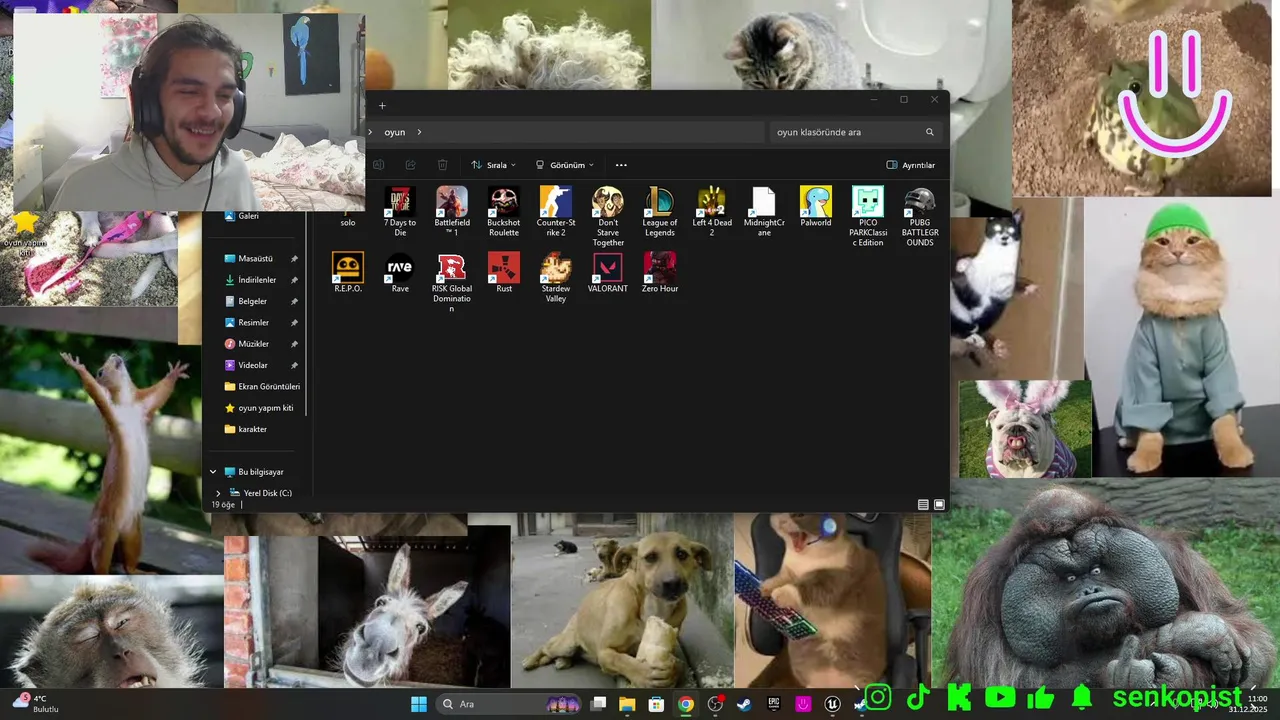1280x720 pixels.
Task: Click the Delete trash icon in toolbar
Action: click(x=443, y=165)
